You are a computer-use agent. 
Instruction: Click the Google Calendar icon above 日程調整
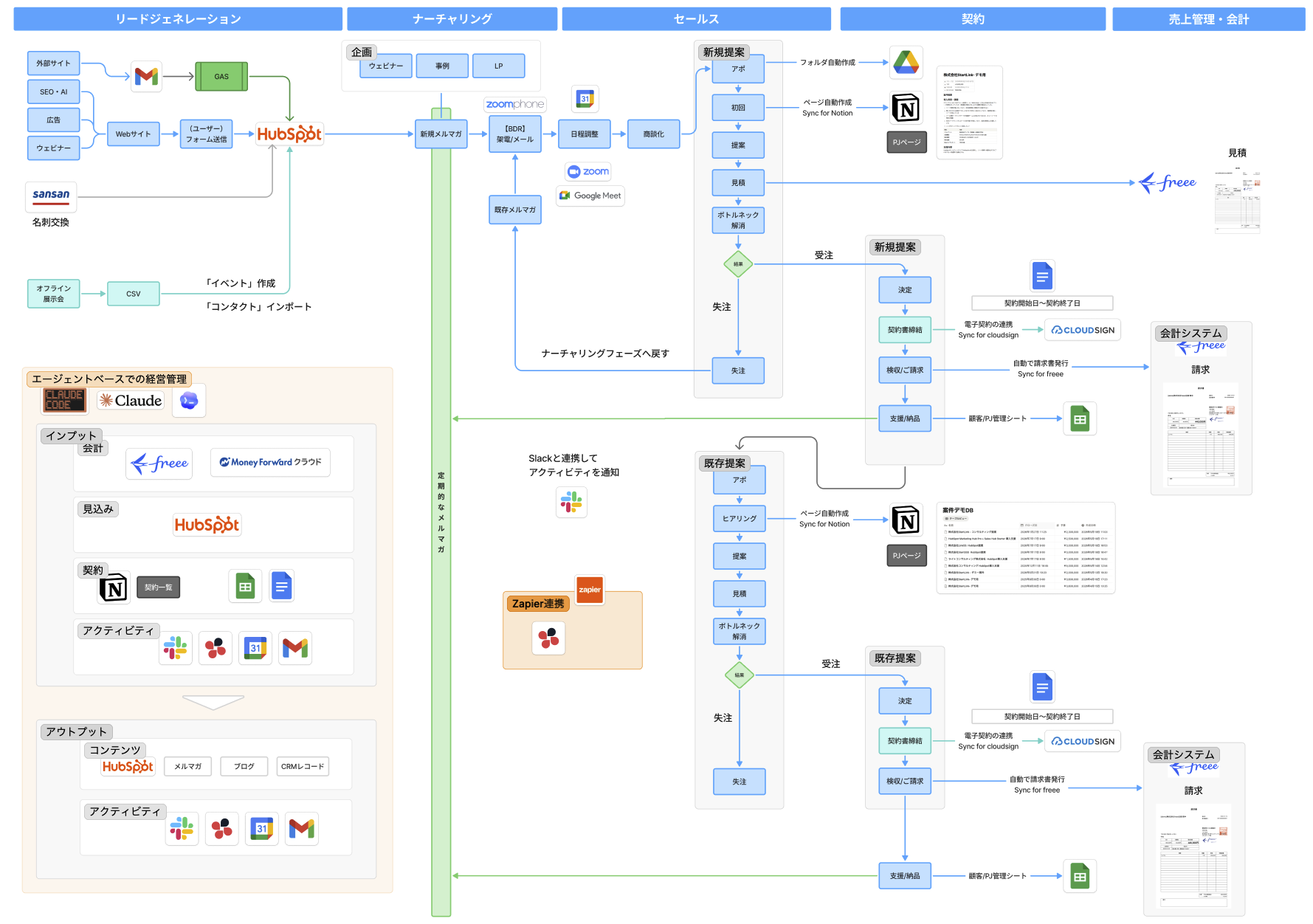coord(585,99)
